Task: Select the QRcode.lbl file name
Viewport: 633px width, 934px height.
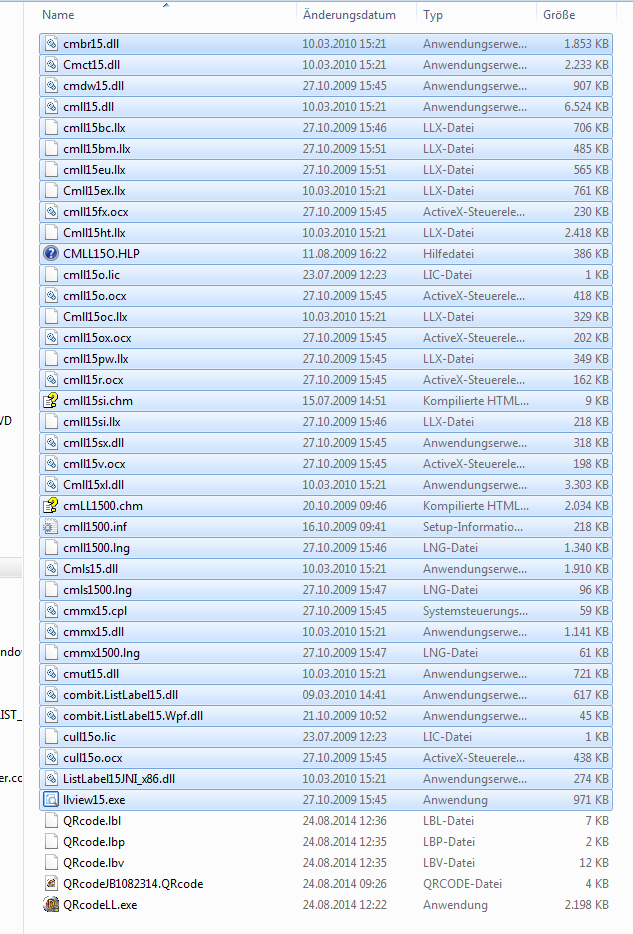Action: click(91, 821)
